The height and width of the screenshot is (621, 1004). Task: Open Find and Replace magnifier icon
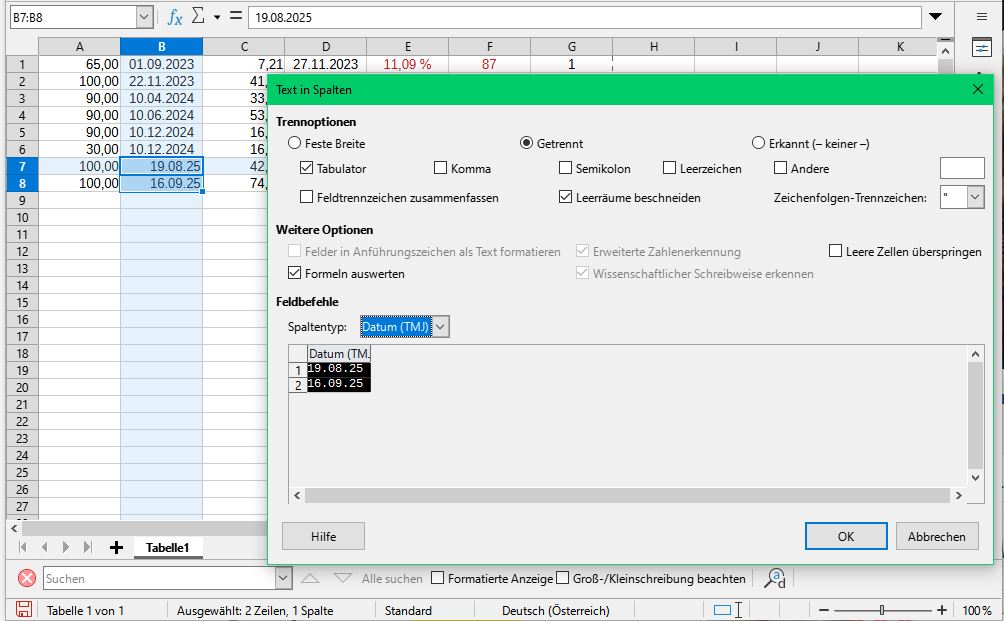coord(774,578)
